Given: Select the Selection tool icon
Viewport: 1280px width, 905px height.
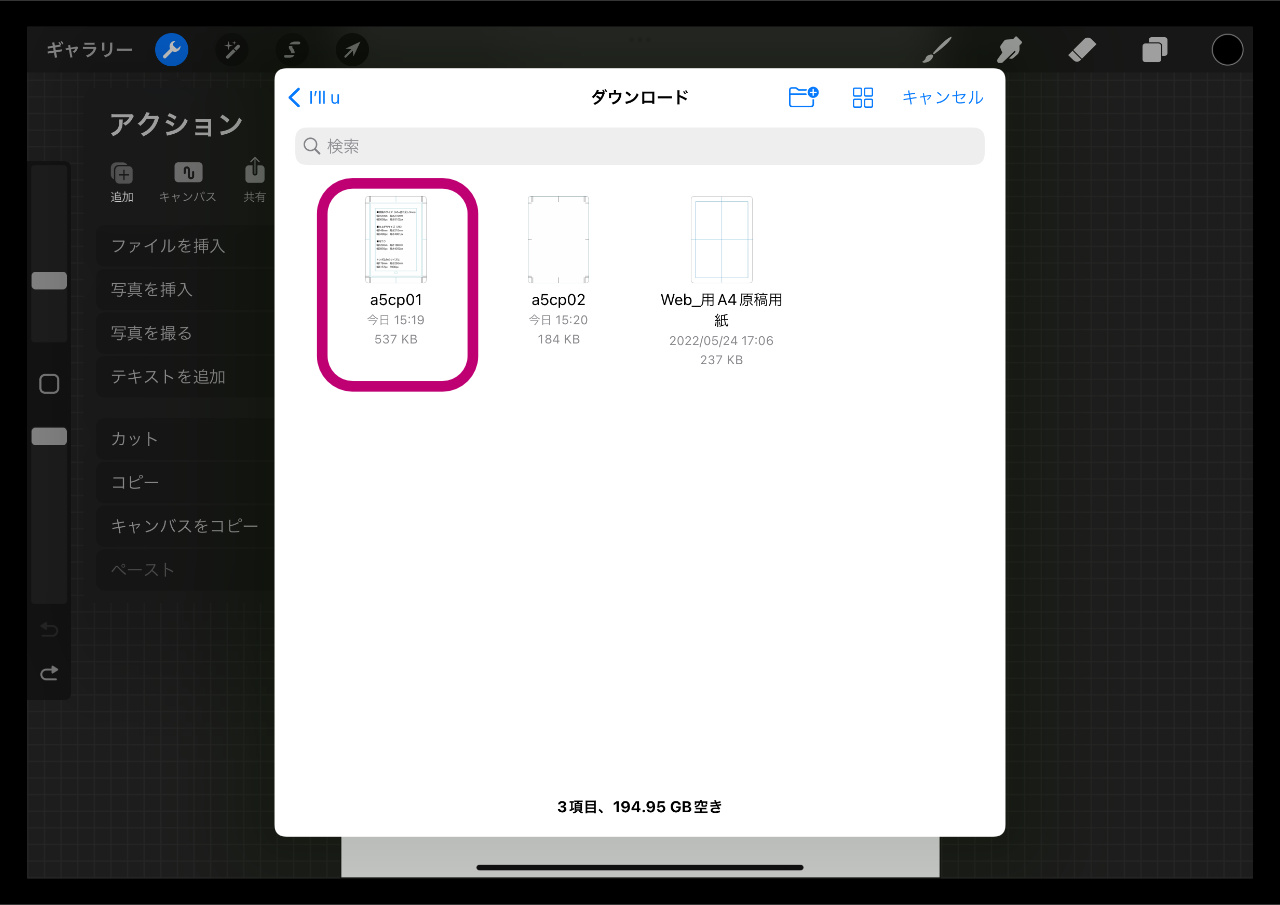Looking at the screenshot, I should pyautogui.click(x=292, y=50).
